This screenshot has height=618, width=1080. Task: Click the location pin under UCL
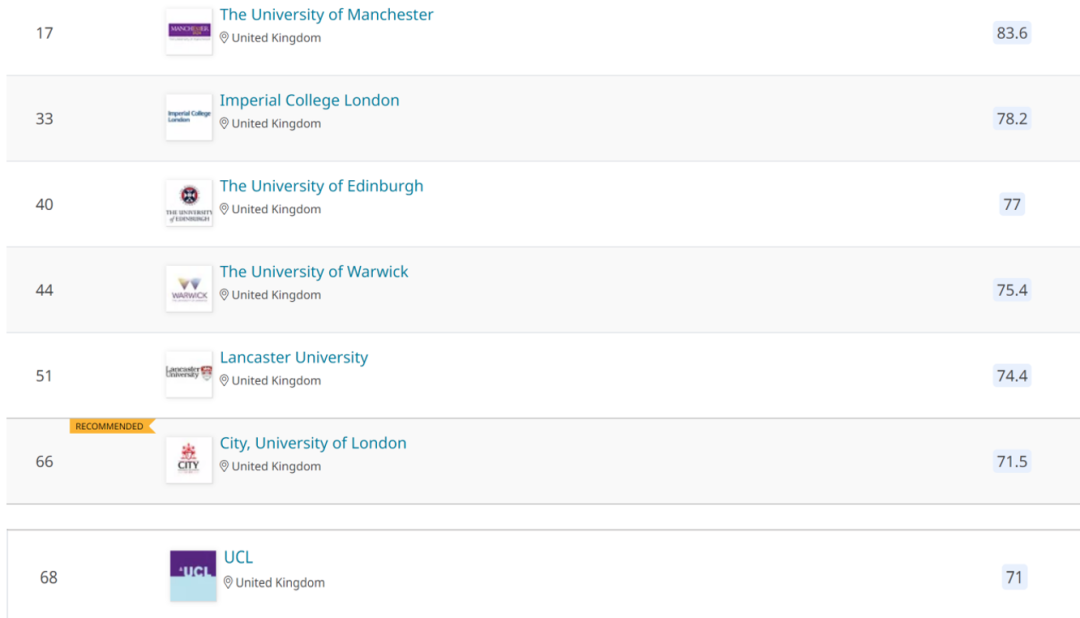click(228, 582)
